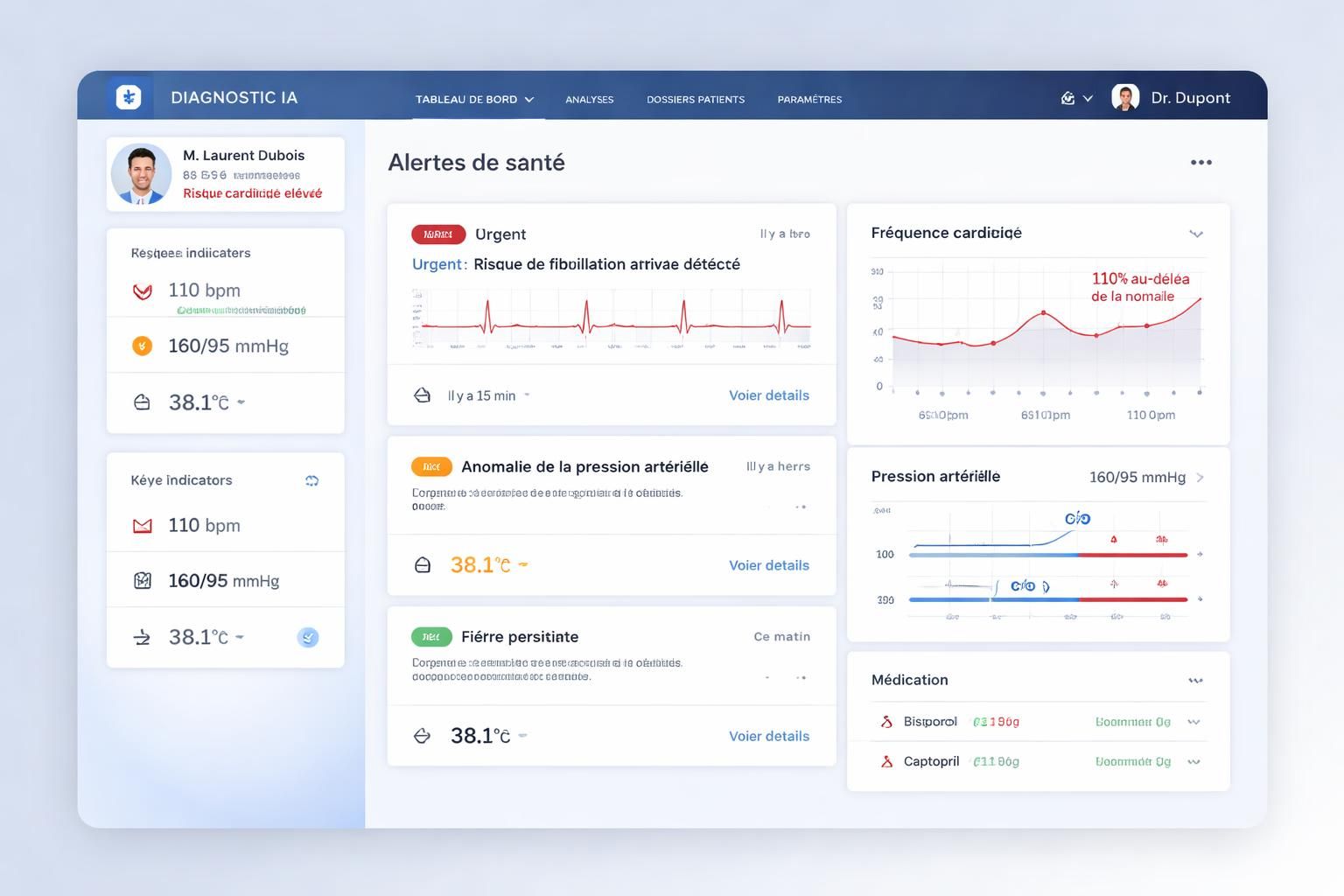Image resolution: width=1344 pixels, height=896 pixels.
Task: Expand the Bisporol row chevron
Action: (1193, 722)
